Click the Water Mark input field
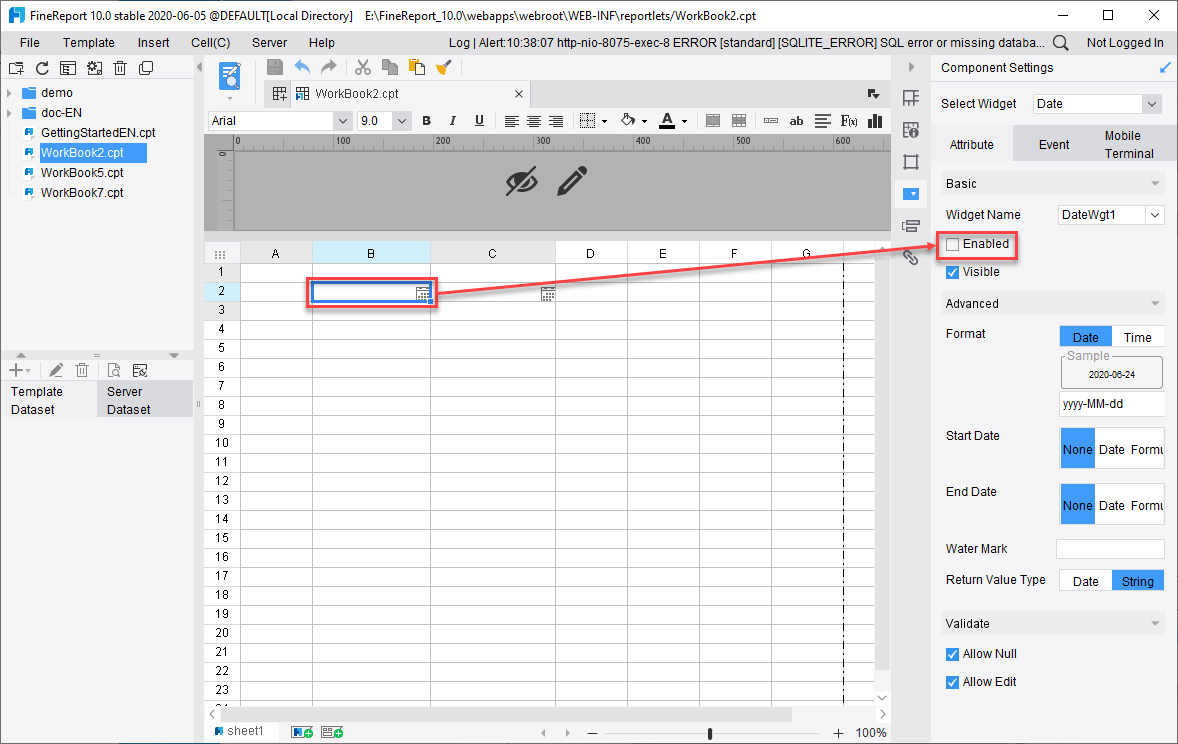The width and height of the screenshot is (1178, 744). (1110, 549)
